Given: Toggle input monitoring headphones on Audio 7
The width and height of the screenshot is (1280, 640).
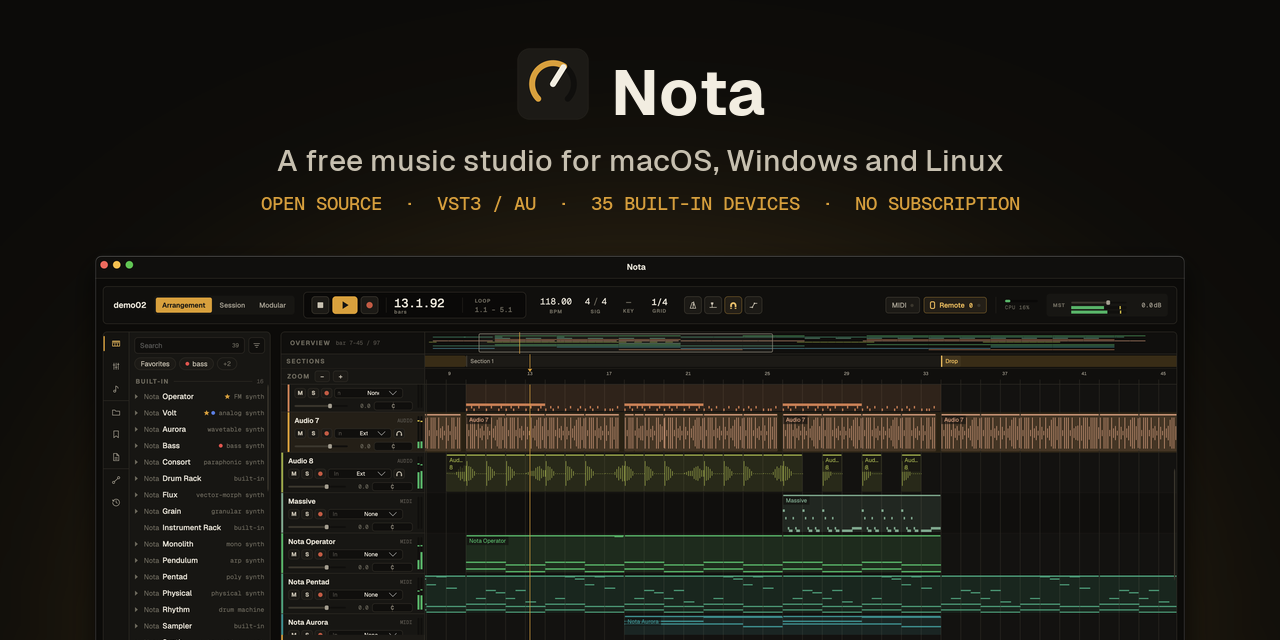Looking at the screenshot, I should (x=399, y=433).
